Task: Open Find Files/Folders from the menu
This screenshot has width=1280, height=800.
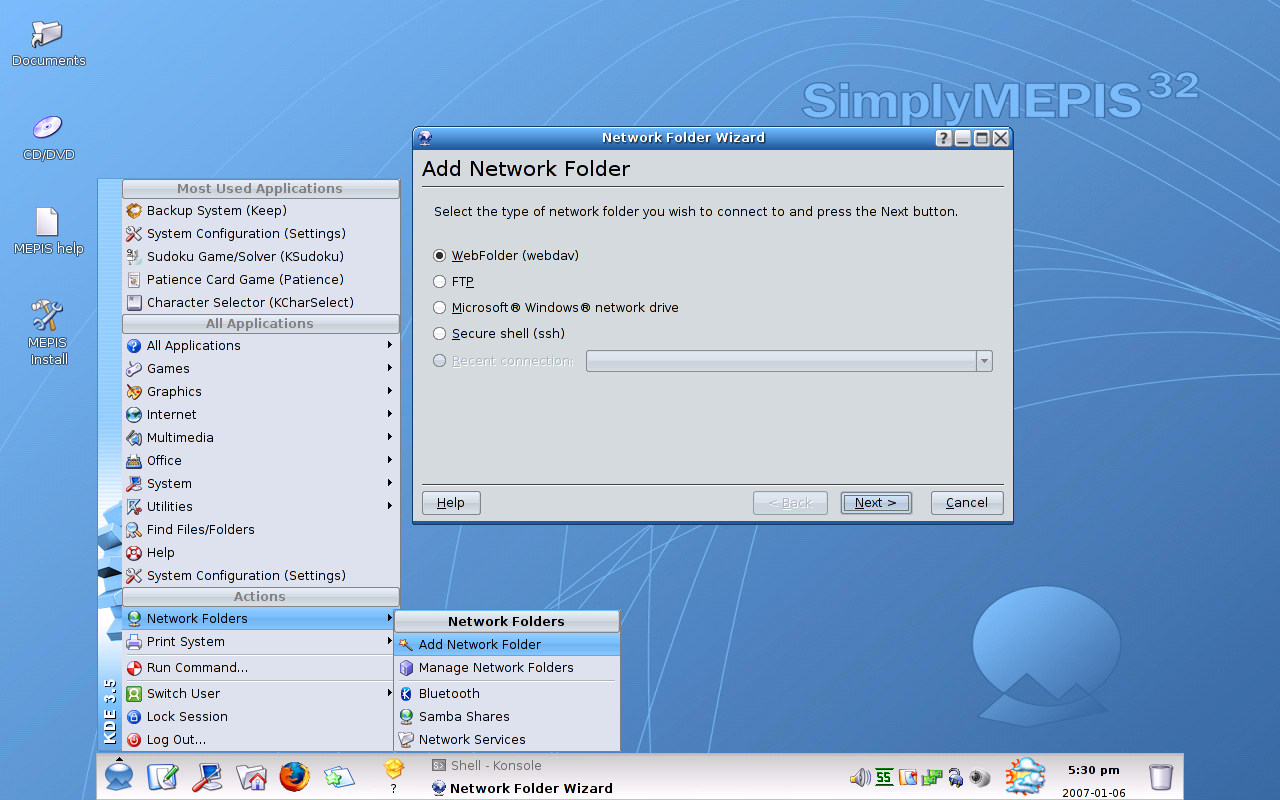Action: (260, 530)
